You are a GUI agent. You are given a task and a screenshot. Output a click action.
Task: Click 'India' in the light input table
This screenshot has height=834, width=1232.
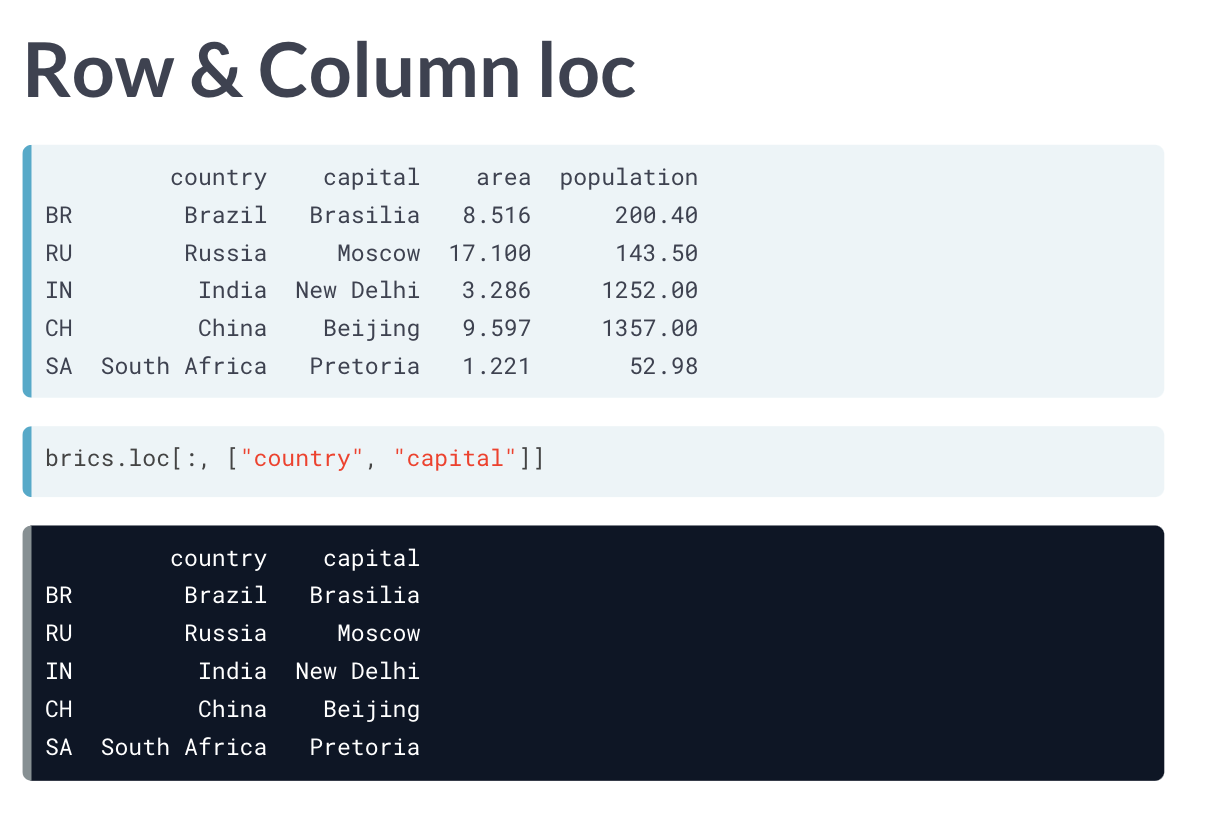233,291
